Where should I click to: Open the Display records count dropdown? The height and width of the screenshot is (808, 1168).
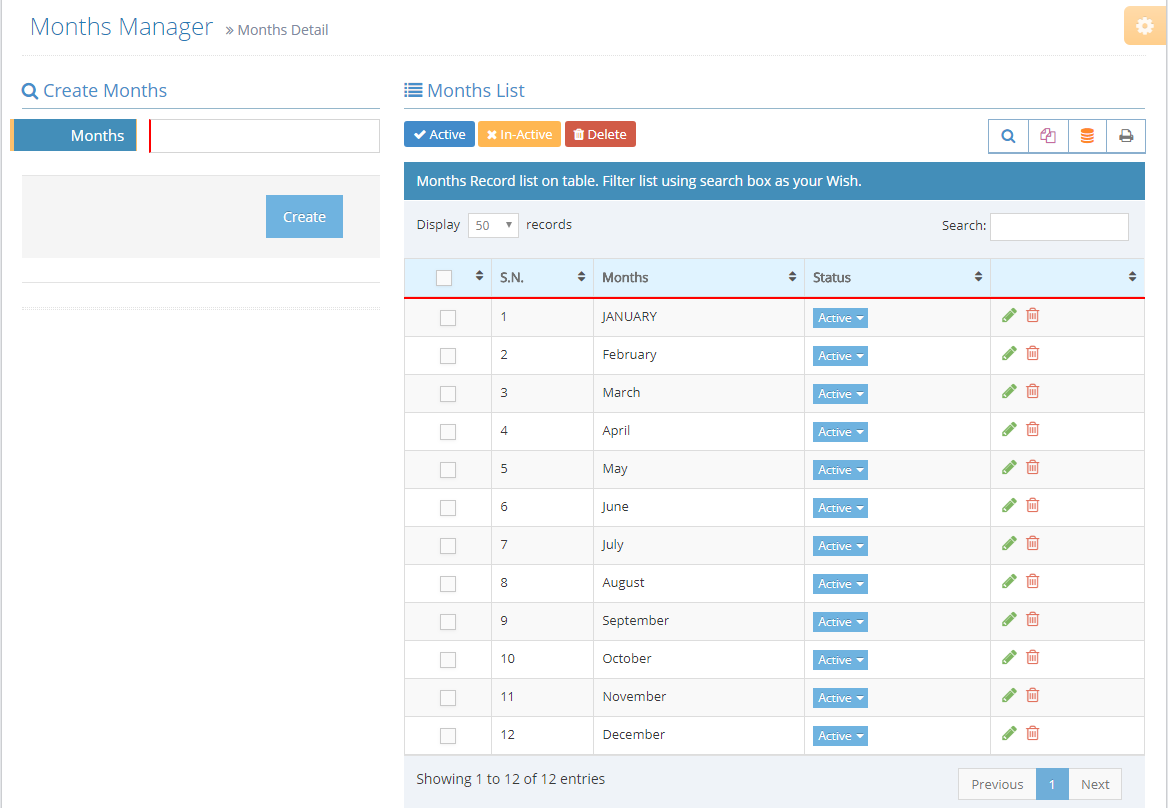[493, 225]
